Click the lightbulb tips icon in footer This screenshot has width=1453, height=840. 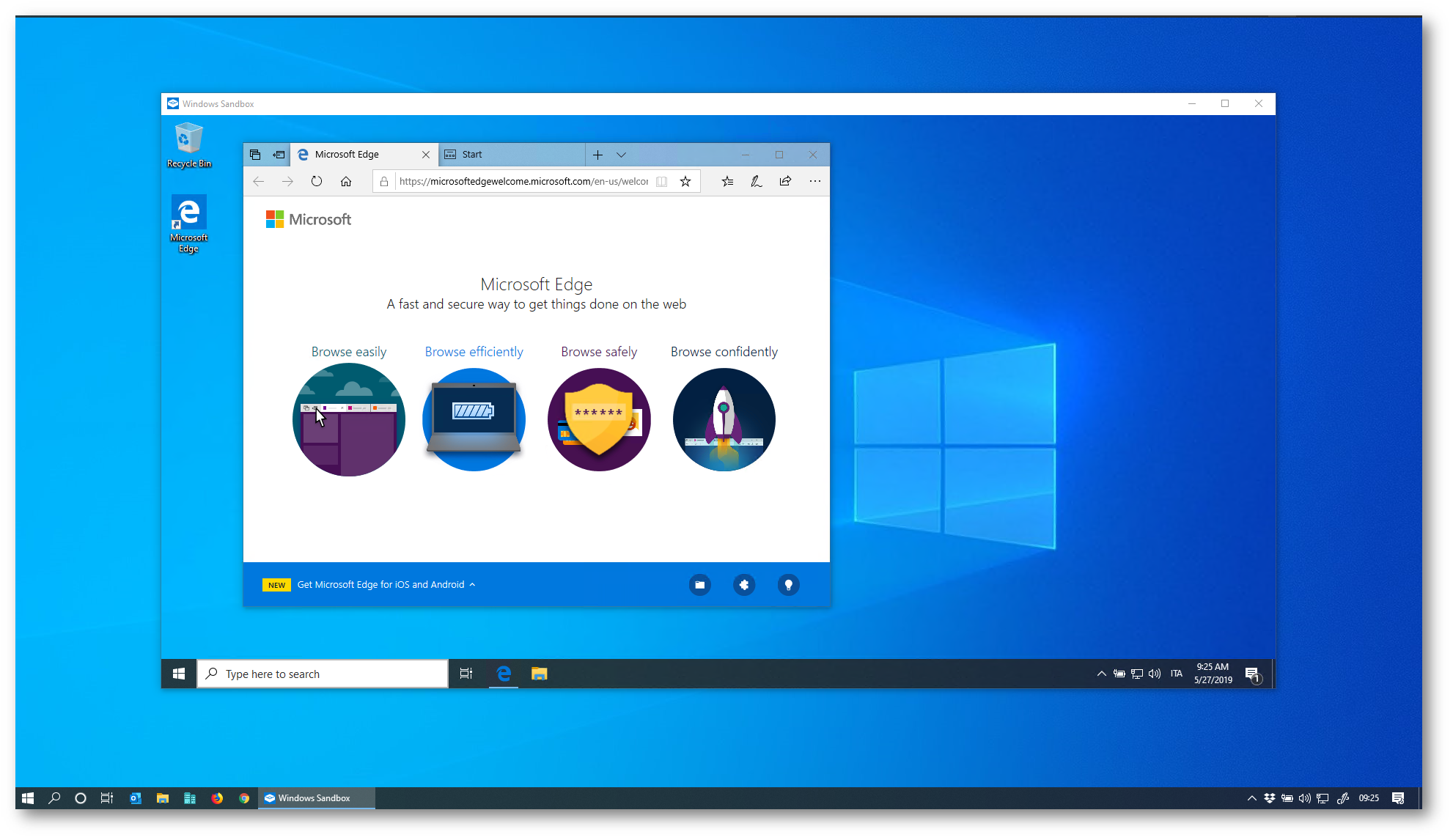[789, 585]
